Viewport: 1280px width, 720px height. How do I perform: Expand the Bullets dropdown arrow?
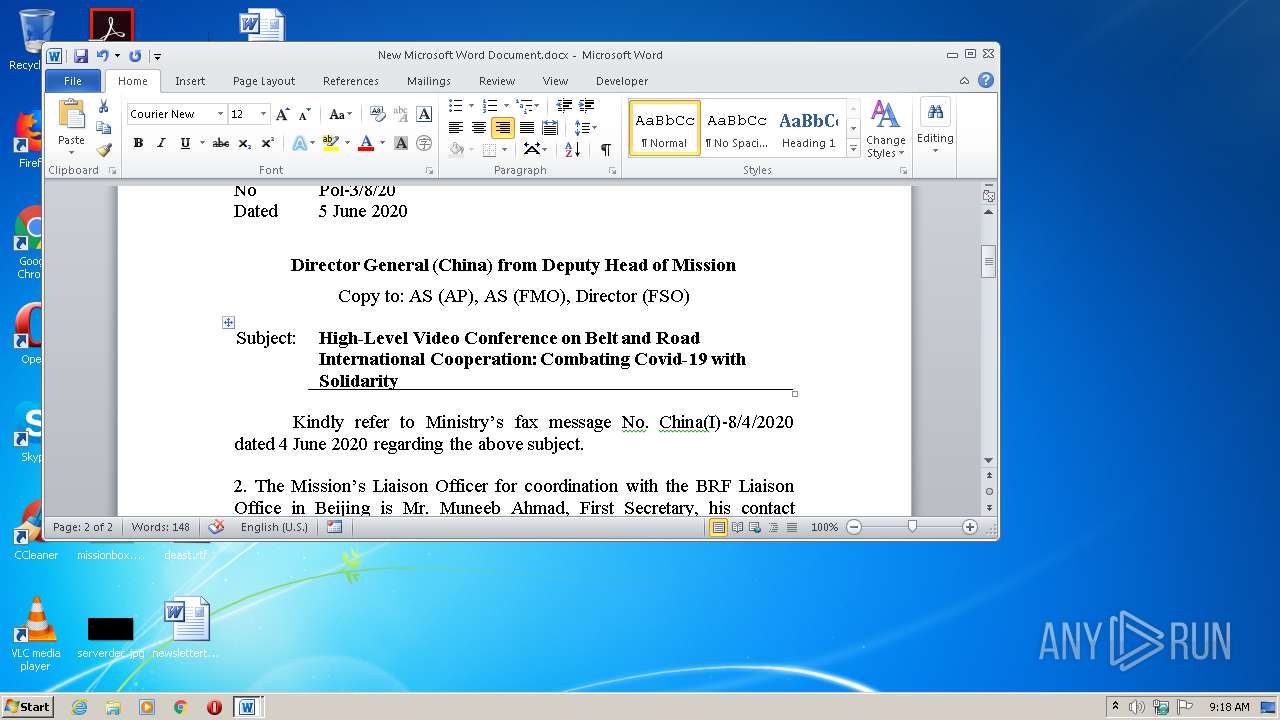(x=471, y=105)
